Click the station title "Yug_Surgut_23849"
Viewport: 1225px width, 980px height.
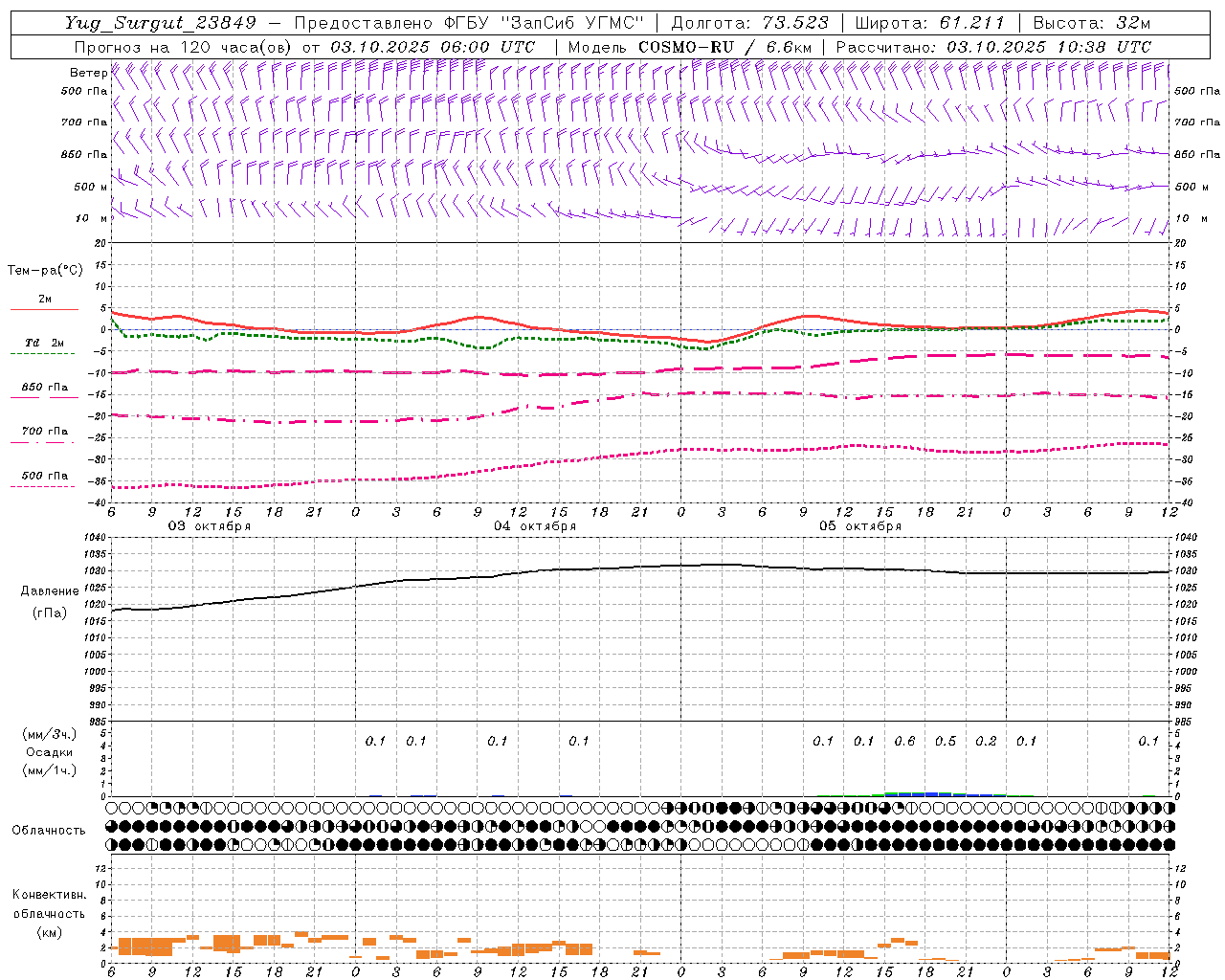tap(161, 23)
